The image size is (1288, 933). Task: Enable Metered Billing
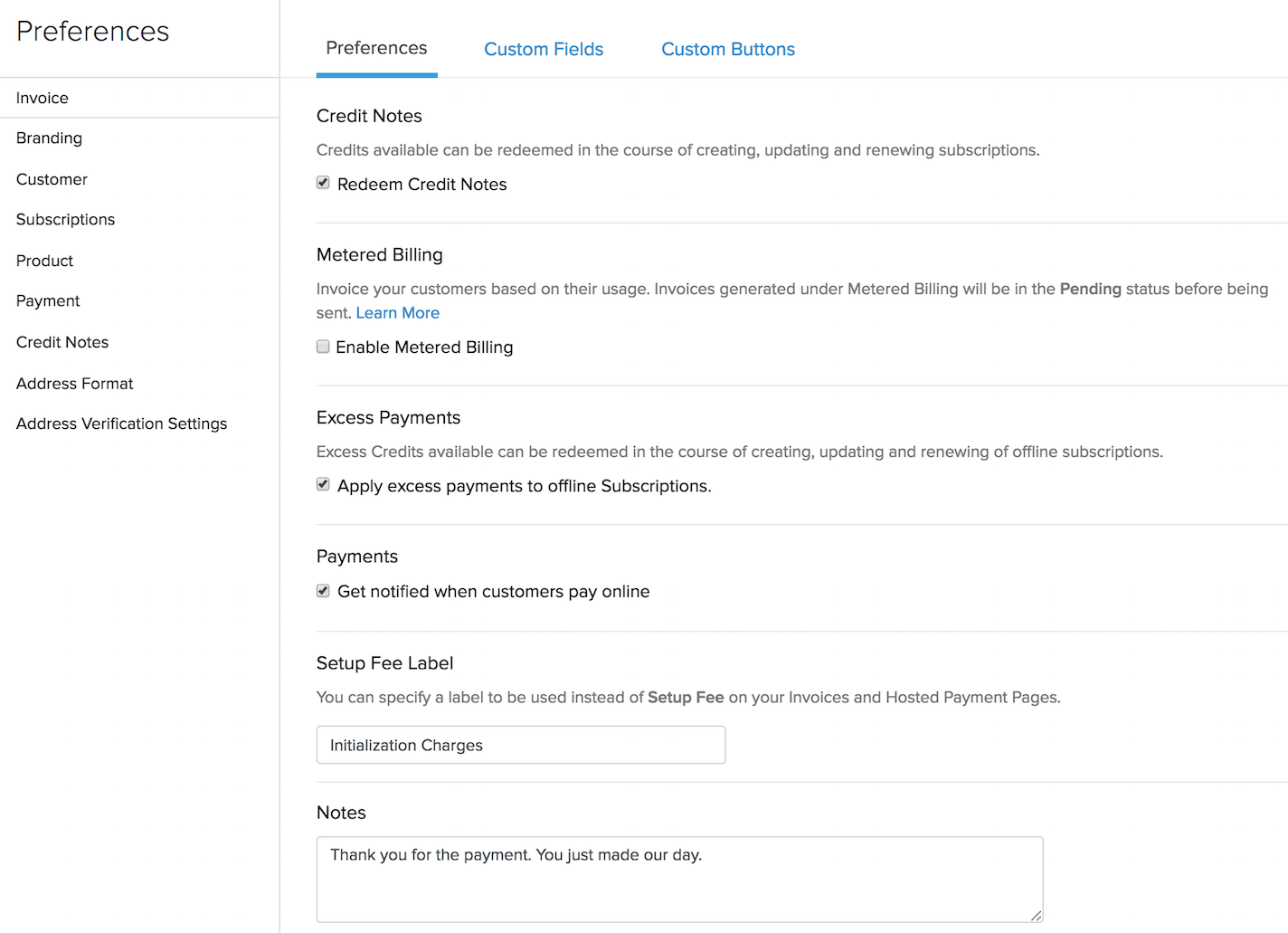(x=323, y=346)
